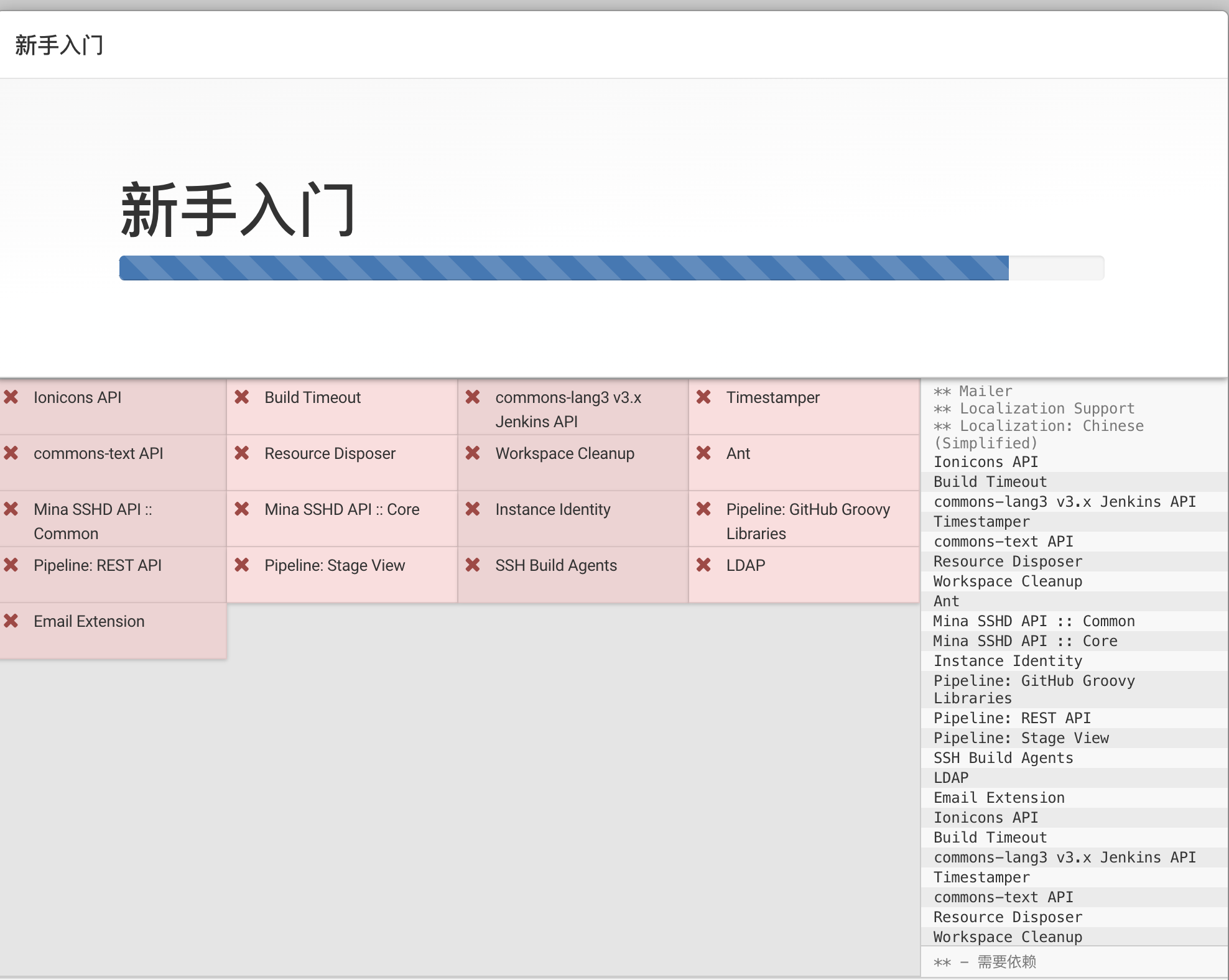Click the Build Timeout plugin name in grid

point(313,397)
